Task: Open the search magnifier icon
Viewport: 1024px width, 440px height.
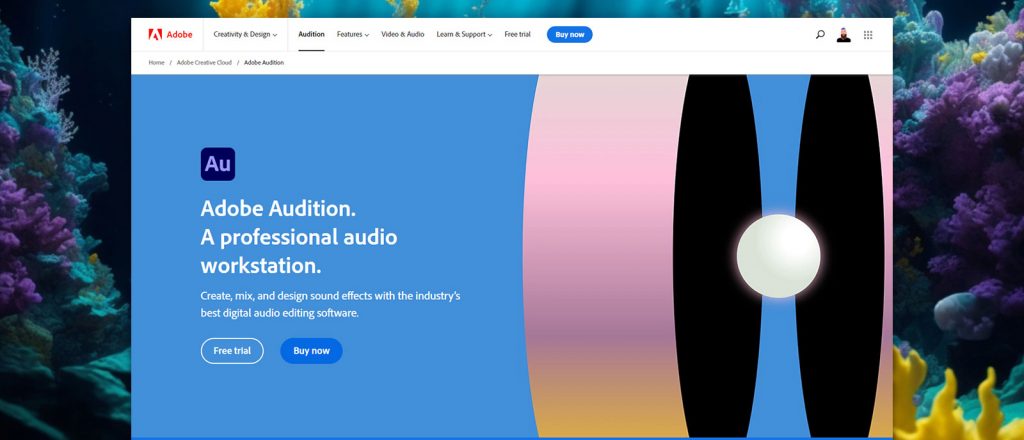Action: click(x=820, y=35)
